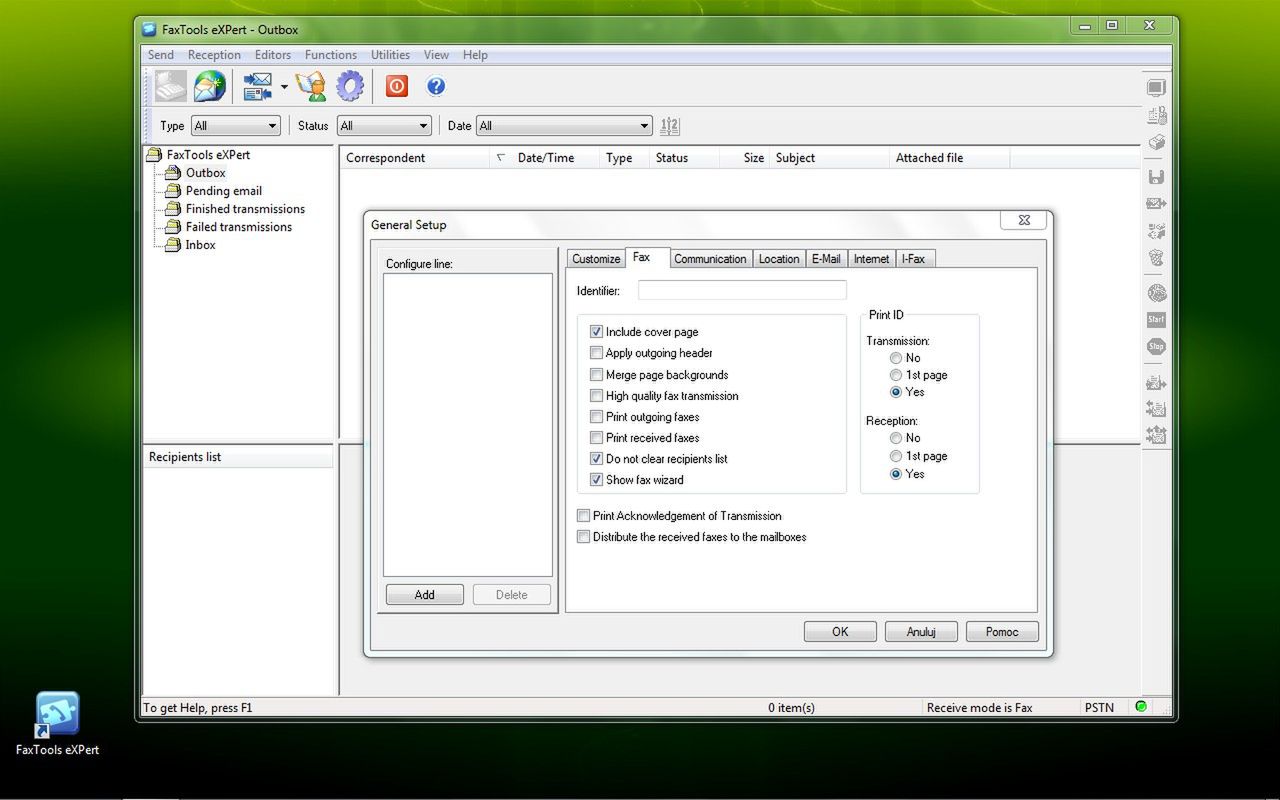Switch to the I-Fax tab
The image size is (1280, 800).
[914, 259]
